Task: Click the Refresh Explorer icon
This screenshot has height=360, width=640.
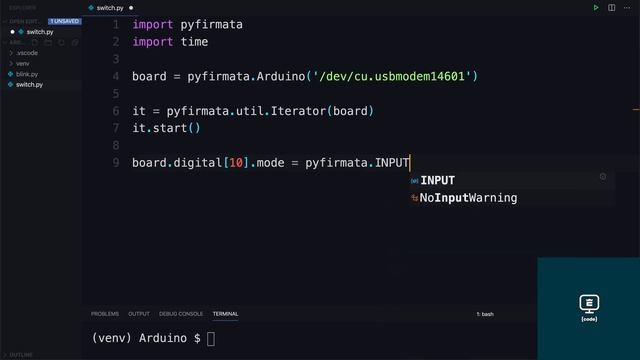Action: 62,42
